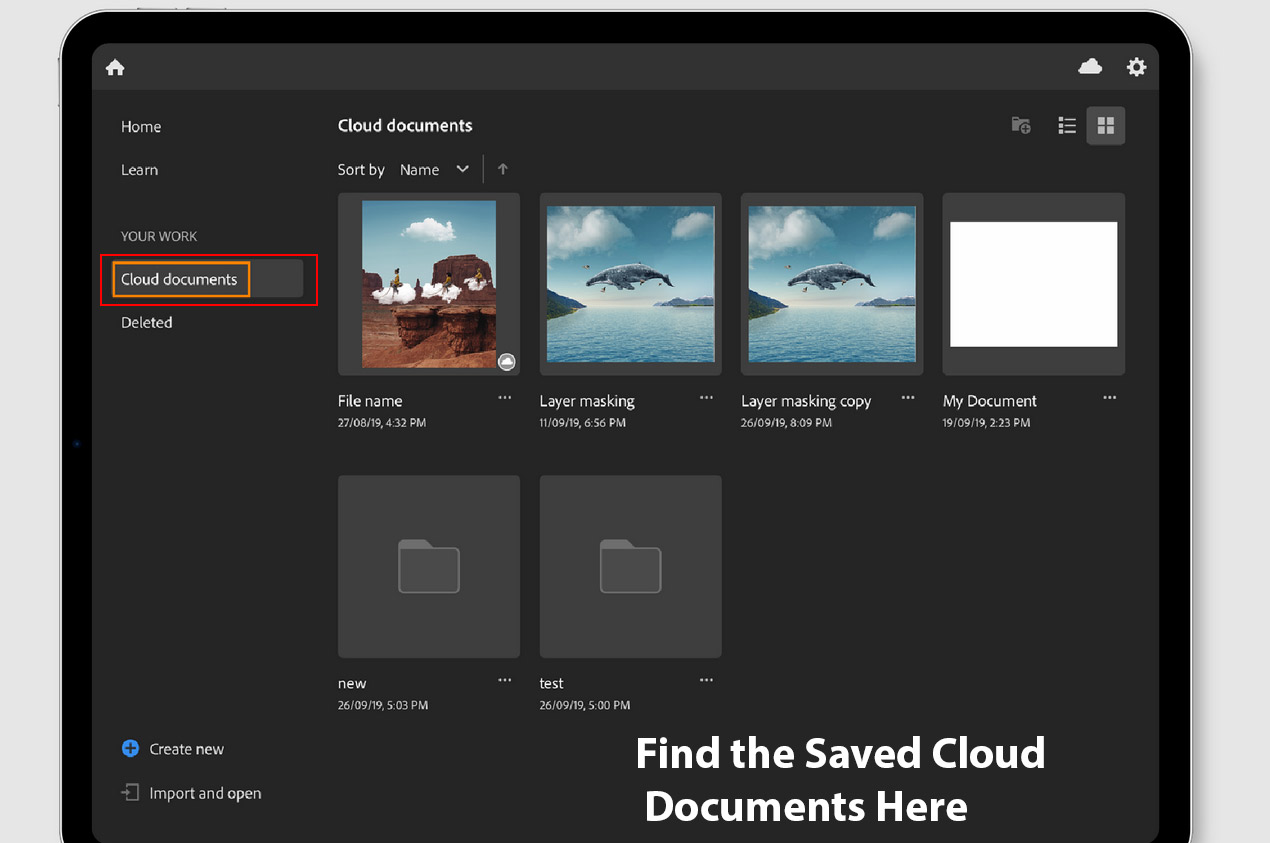Open more options for test folder

pos(706,681)
